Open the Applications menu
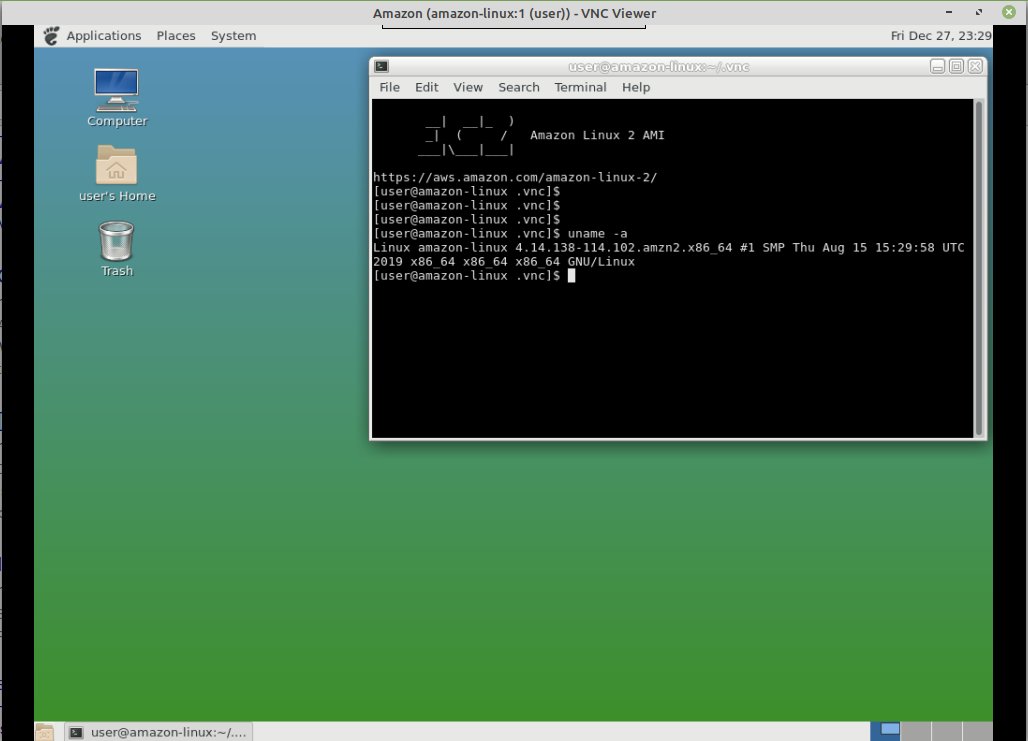 coord(104,35)
